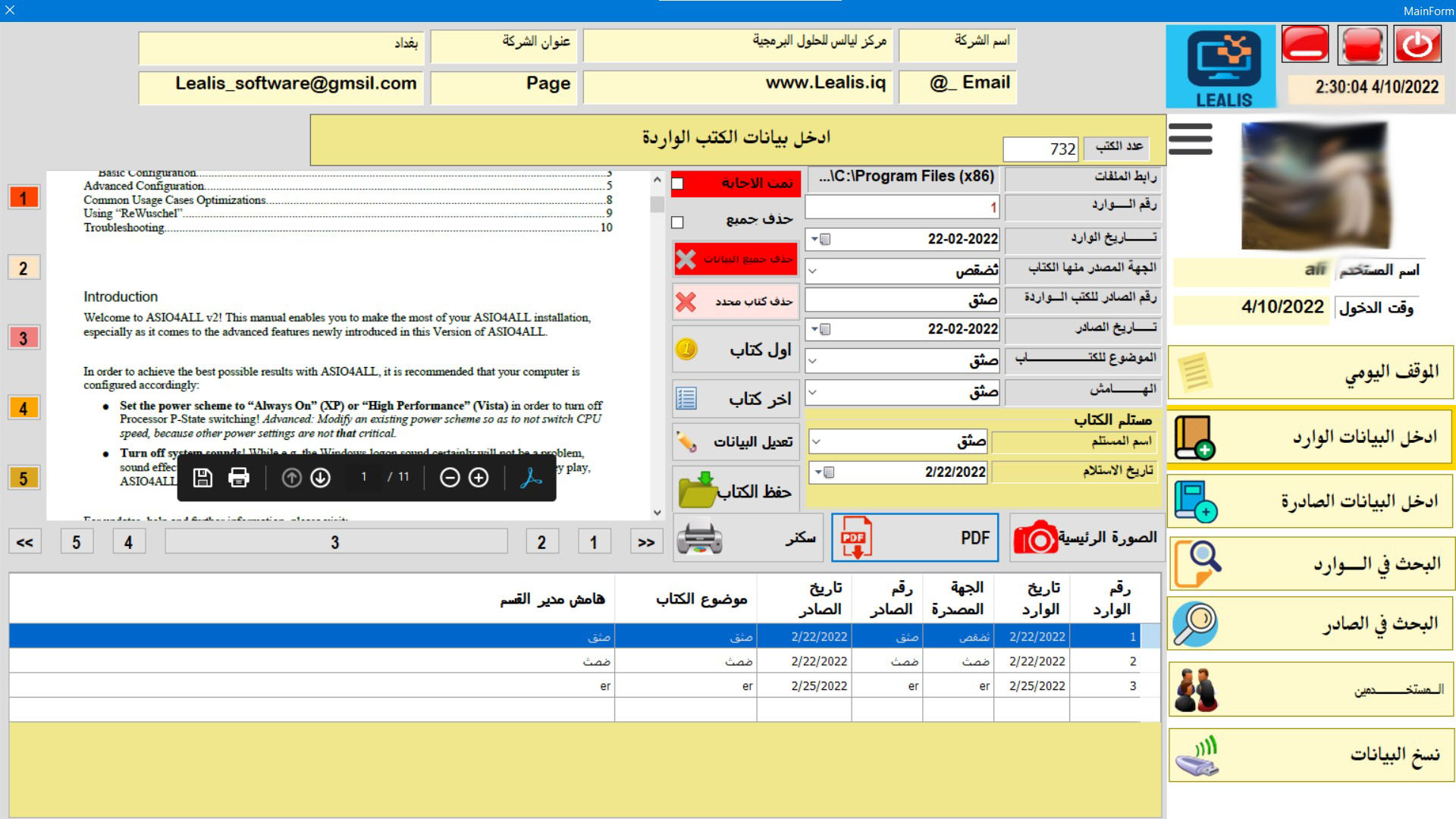Open the users (المستخدمين) section
Viewport: 1456px width, 819px height.
pyautogui.click(x=1310, y=689)
